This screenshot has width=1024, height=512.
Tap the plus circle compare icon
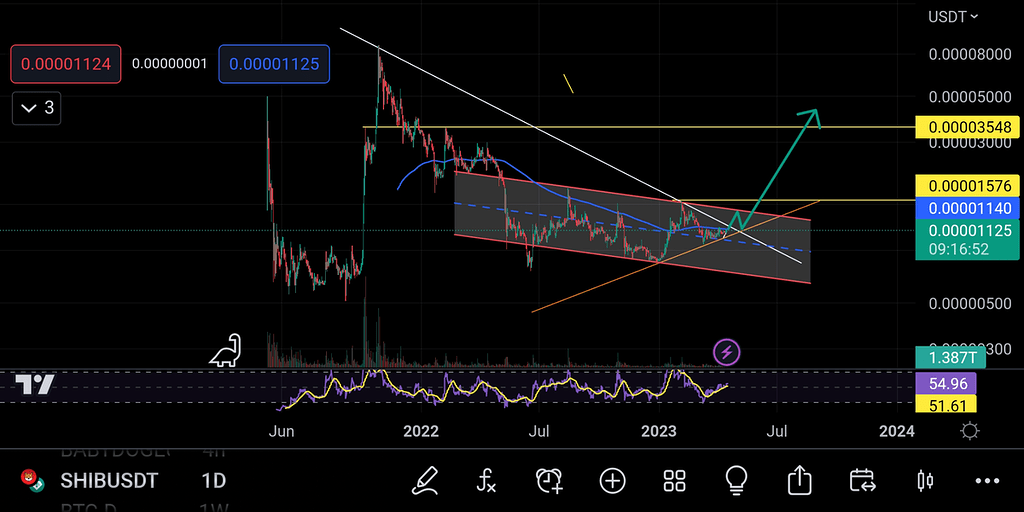pos(612,481)
